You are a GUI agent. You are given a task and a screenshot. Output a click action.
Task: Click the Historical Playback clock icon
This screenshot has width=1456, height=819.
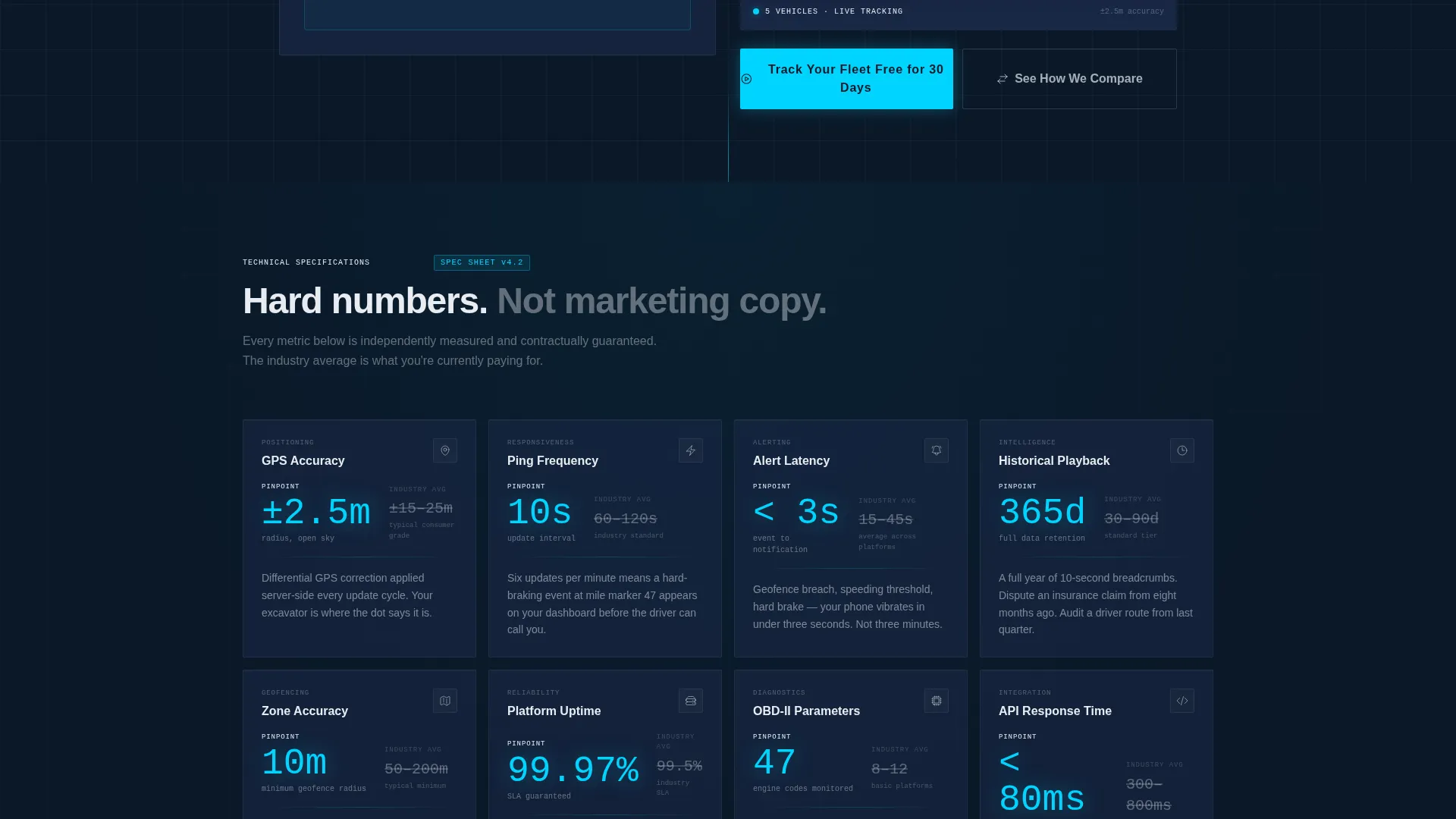pyautogui.click(x=1182, y=450)
